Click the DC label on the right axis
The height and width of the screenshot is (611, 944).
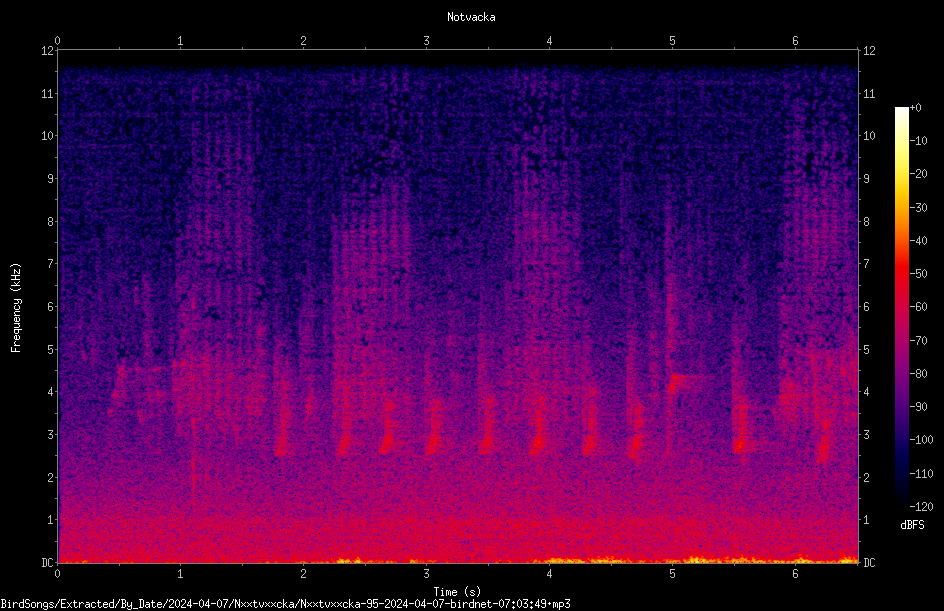click(x=869, y=562)
